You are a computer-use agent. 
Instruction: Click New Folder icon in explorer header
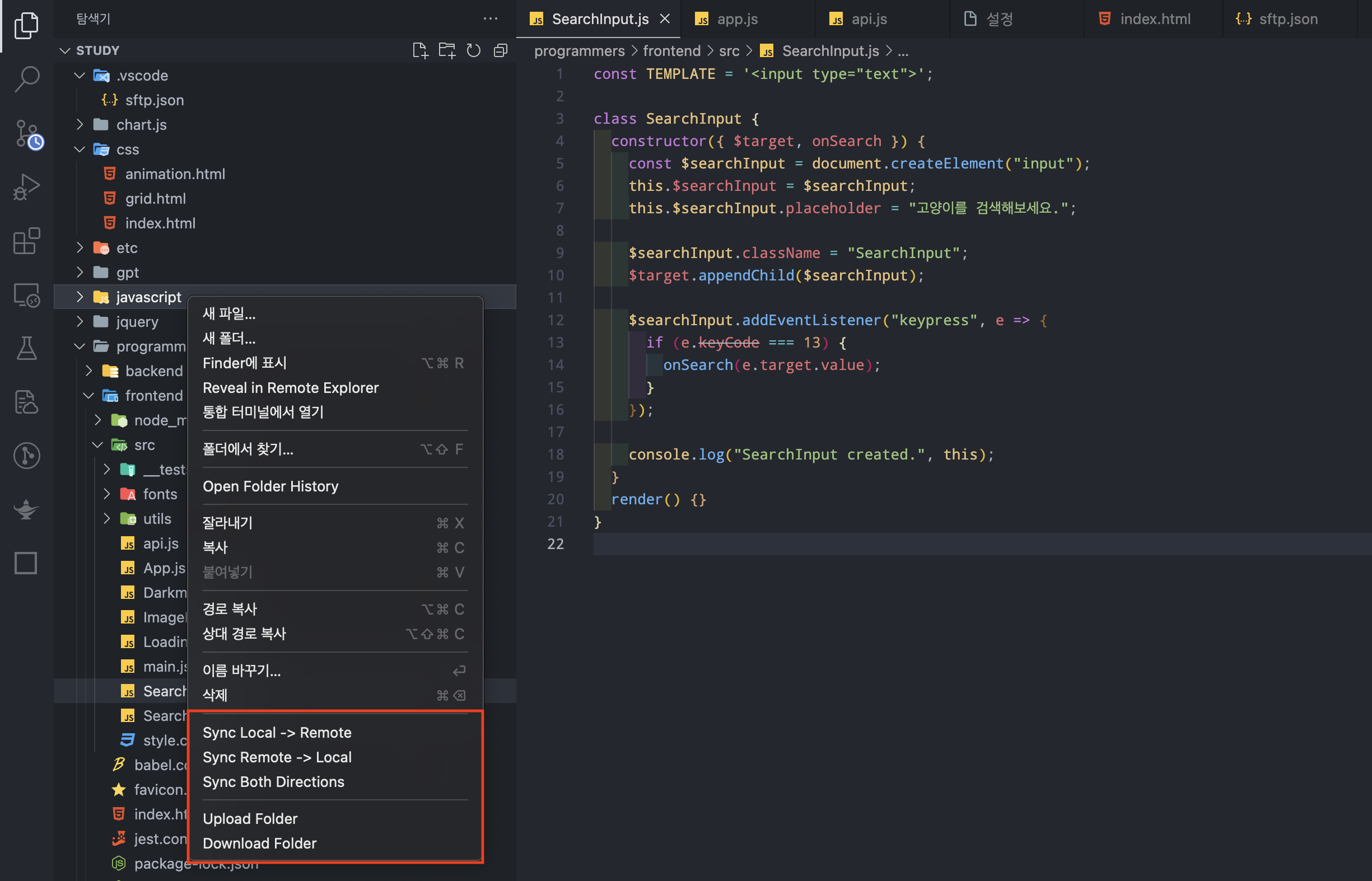point(447,50)
